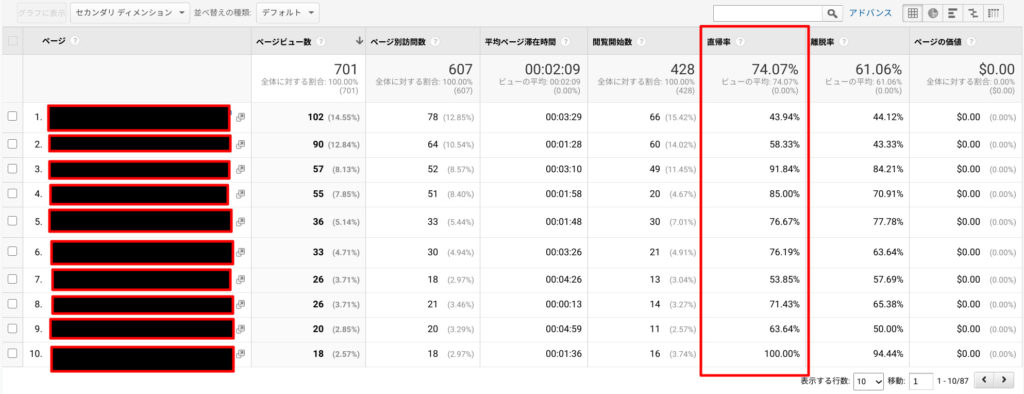1024x394 pixels.
Task: Open row 5 page link icon
Action: pos(240,222)
